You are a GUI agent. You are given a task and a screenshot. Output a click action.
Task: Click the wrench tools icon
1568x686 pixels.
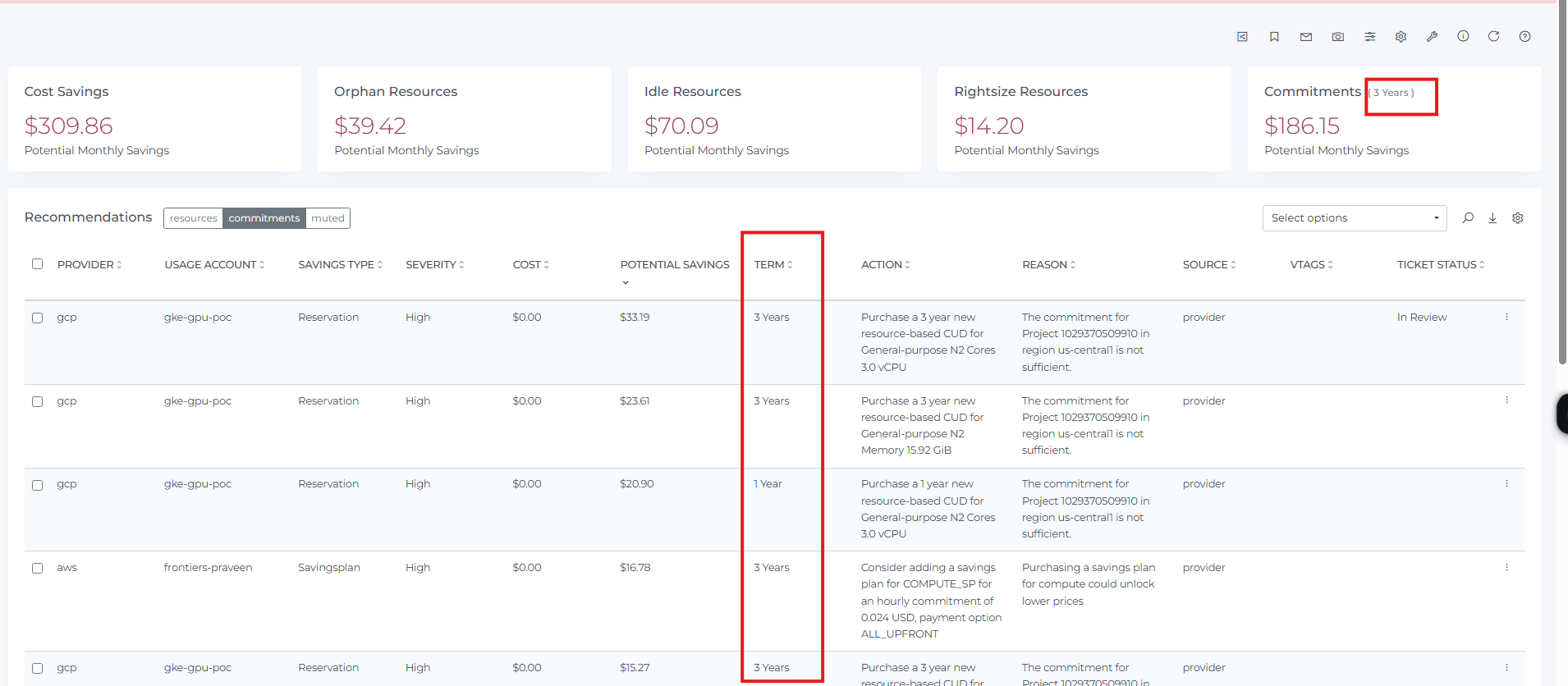coord(1433,36)
